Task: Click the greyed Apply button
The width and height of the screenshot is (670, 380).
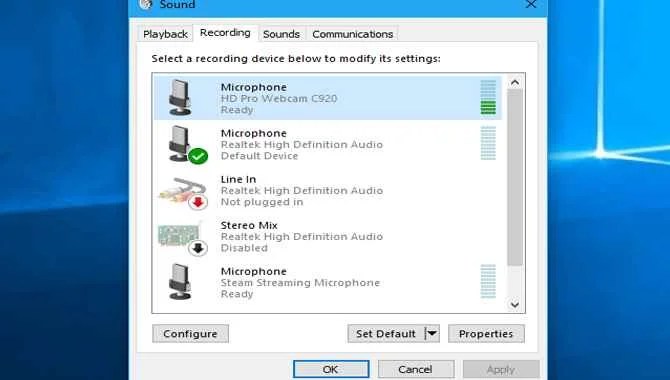Action: click(x=501, y=369)
